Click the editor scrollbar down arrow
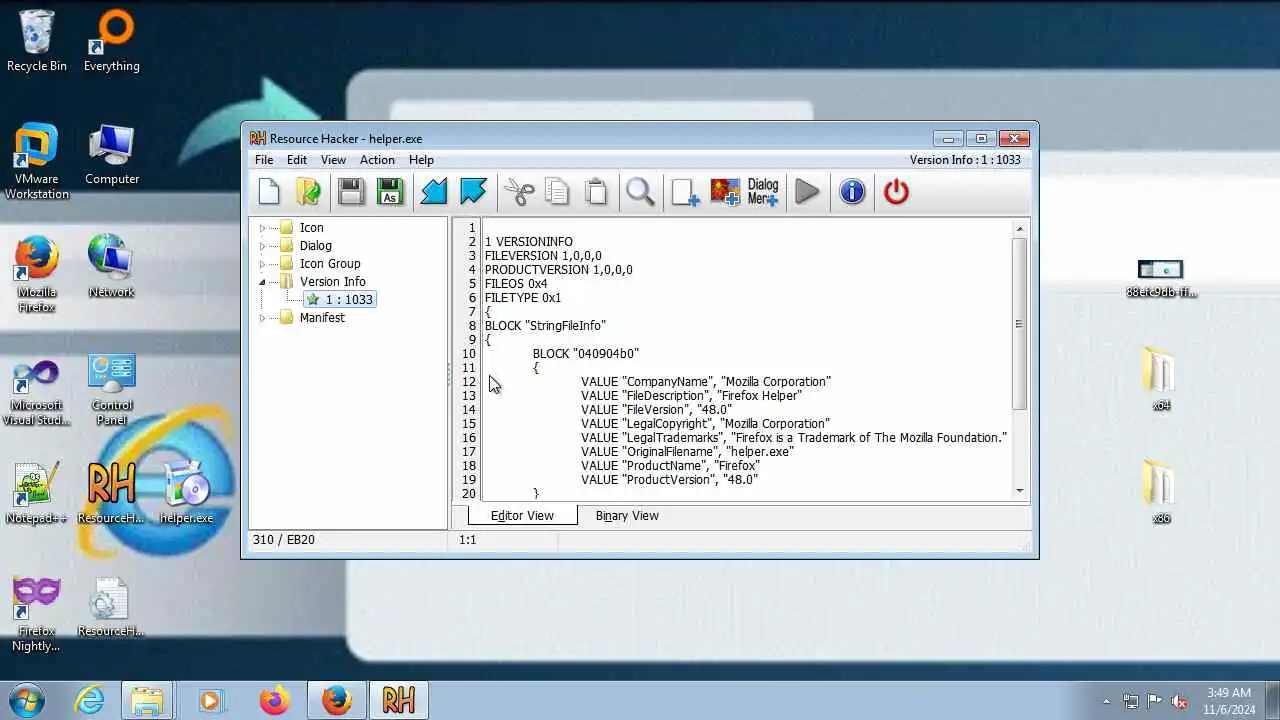This screenshot has height=720, width=1280. (x=1020, y=491)
